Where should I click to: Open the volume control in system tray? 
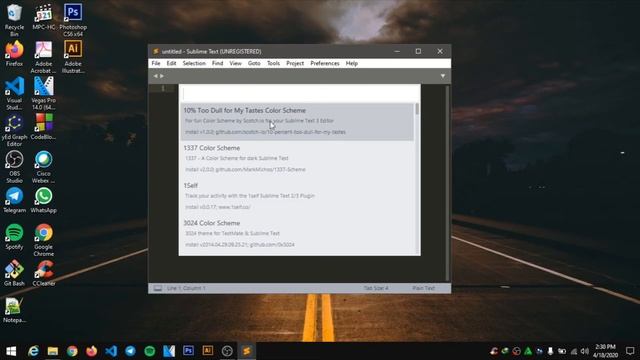(x=585, y=351)
